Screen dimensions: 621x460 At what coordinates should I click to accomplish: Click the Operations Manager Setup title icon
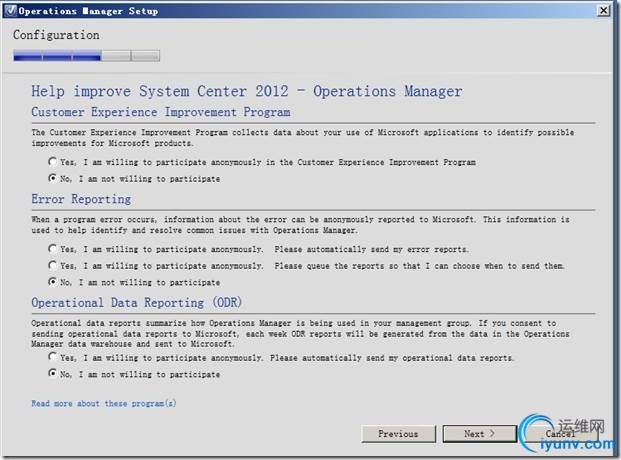click(x=11, y=11)
